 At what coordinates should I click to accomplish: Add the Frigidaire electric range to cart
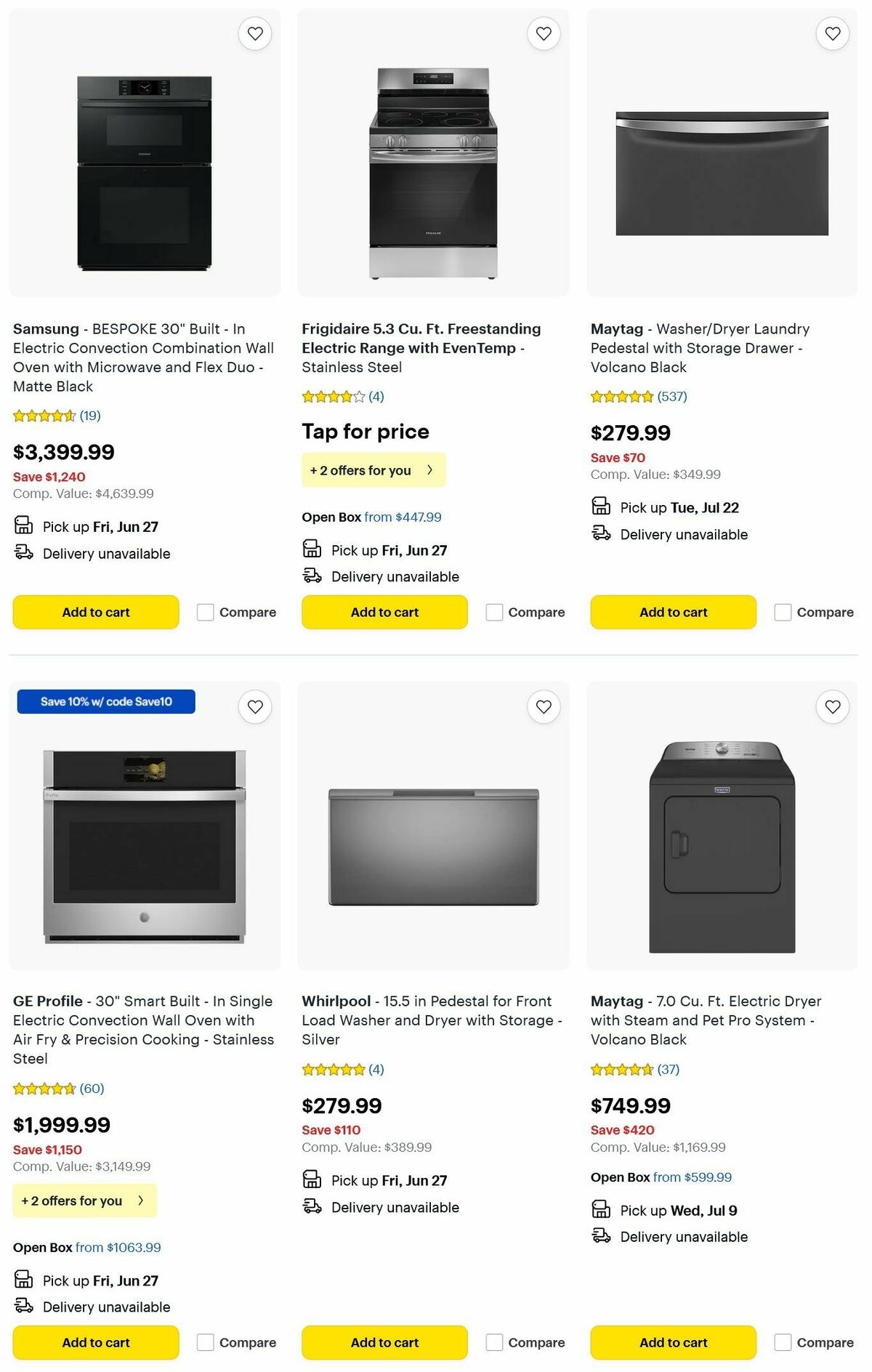pyautogui.click(x=384, y=612)
